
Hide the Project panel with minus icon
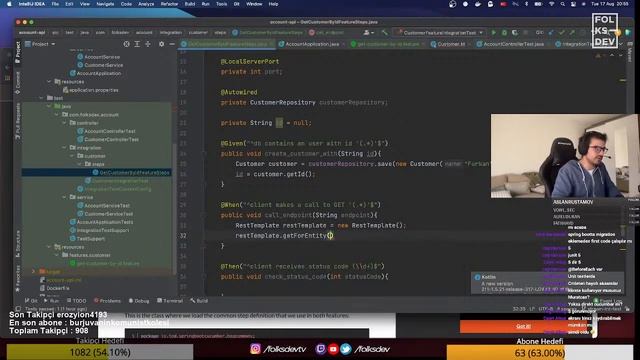[172, 44]
